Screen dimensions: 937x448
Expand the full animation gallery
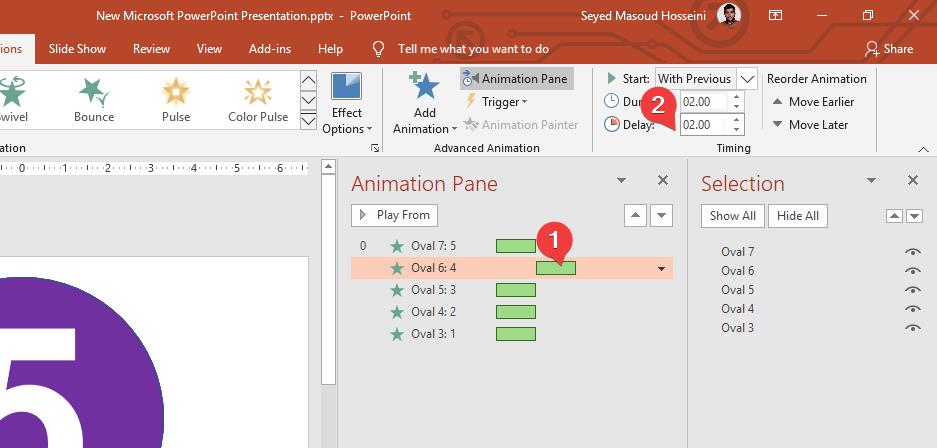tap(308, 122)
